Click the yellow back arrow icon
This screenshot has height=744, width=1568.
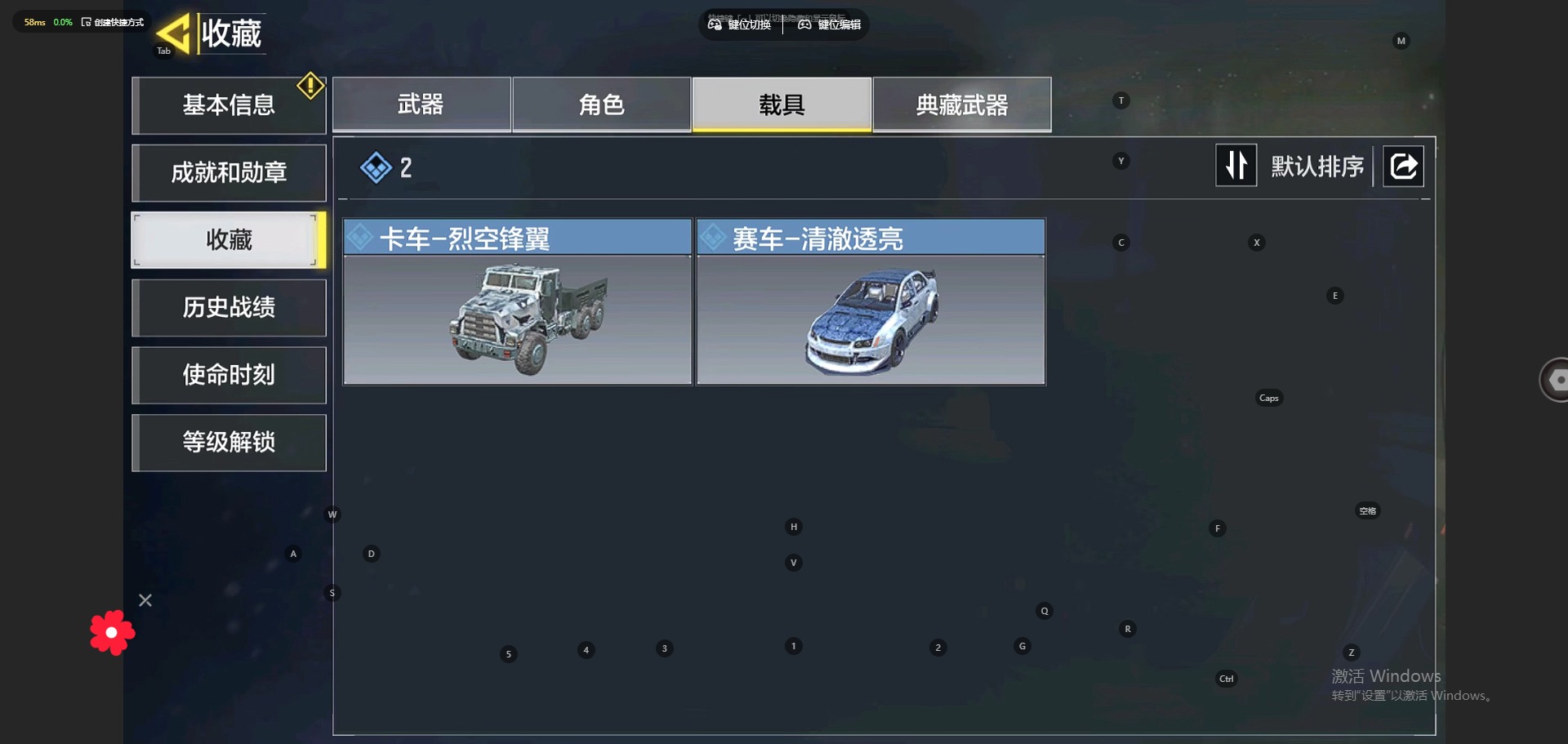click(x=173, y=34)
